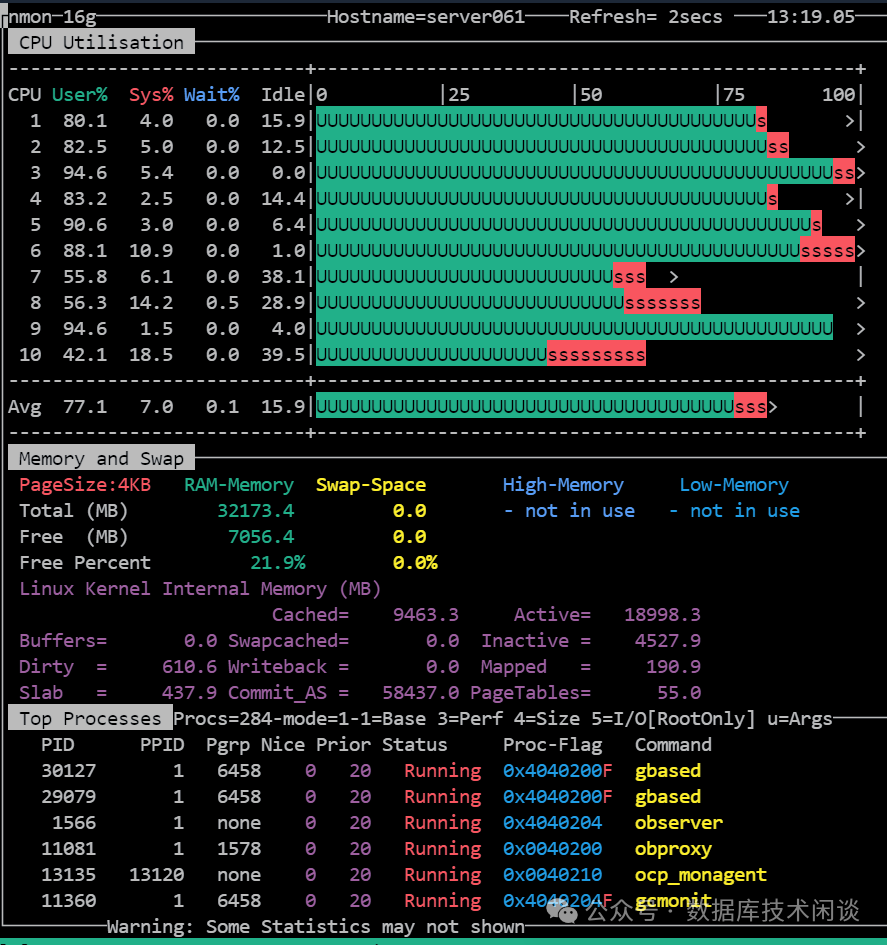
Task: Click the Swap-Space column heading
Action: (x=371, y=485)
